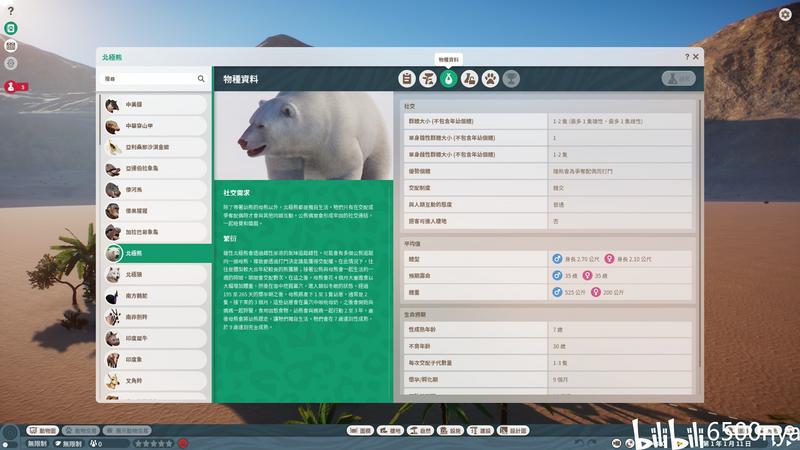The width and height of the screenshot is (800, 450).
Task: Select the southern cassowary entry
Action: [155, 296]
